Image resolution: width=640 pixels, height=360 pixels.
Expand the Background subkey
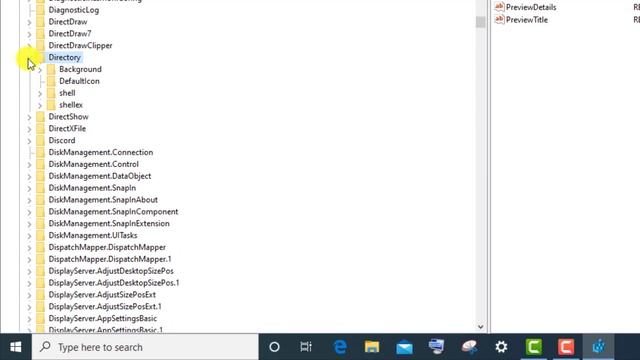[x=40, y=70]
